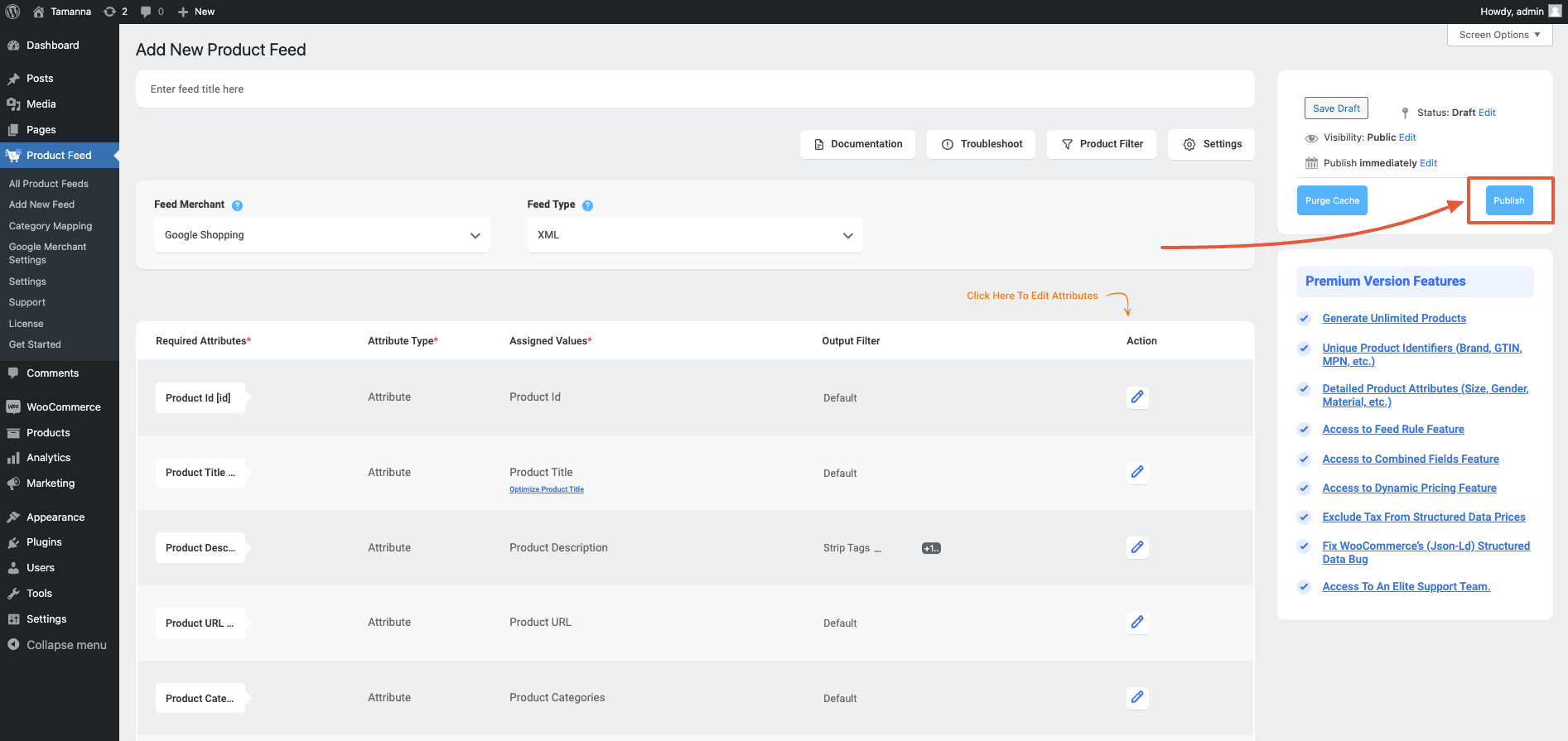Viewport: 1568px width, 741px height.
Task: Edit the Product Title row pencil icon
Action: coord(1137,473)
